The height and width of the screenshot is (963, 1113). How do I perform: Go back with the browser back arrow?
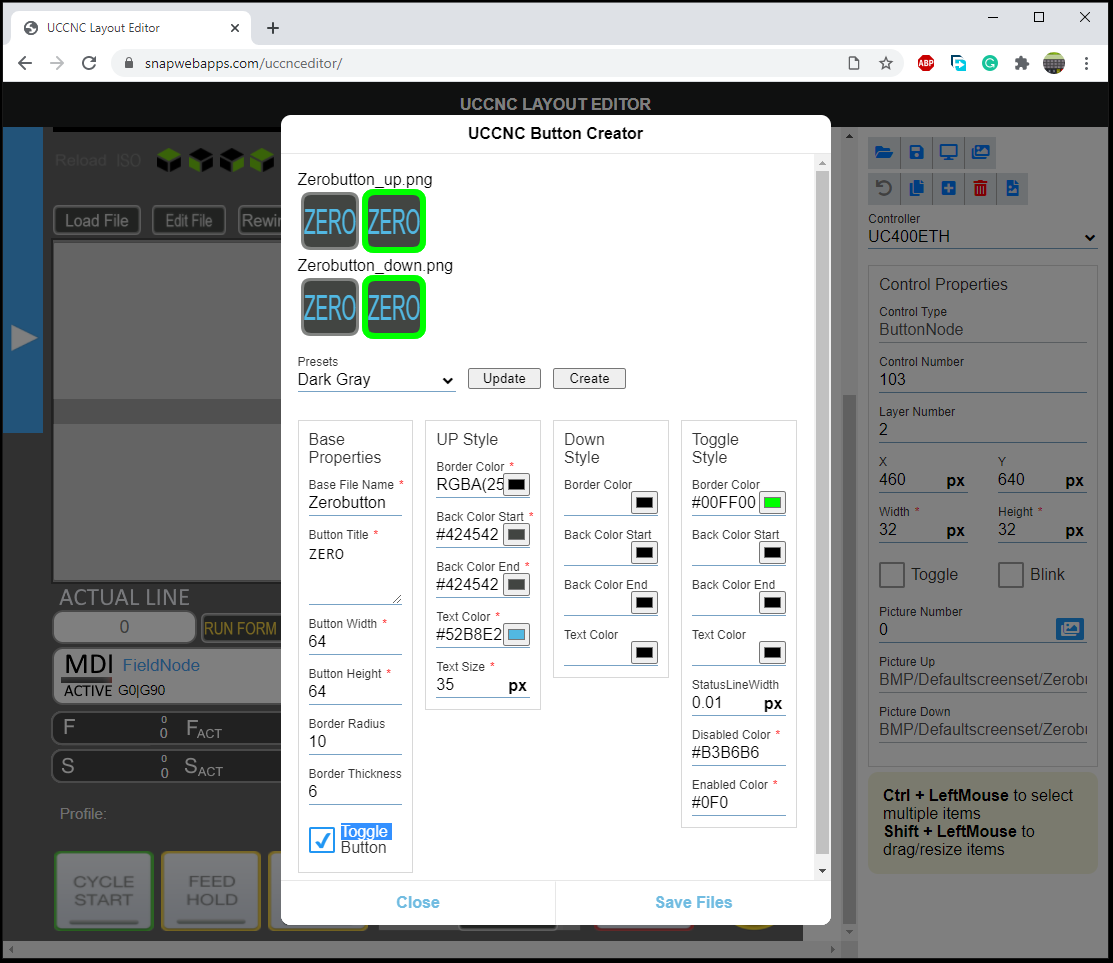pos(25,63)
